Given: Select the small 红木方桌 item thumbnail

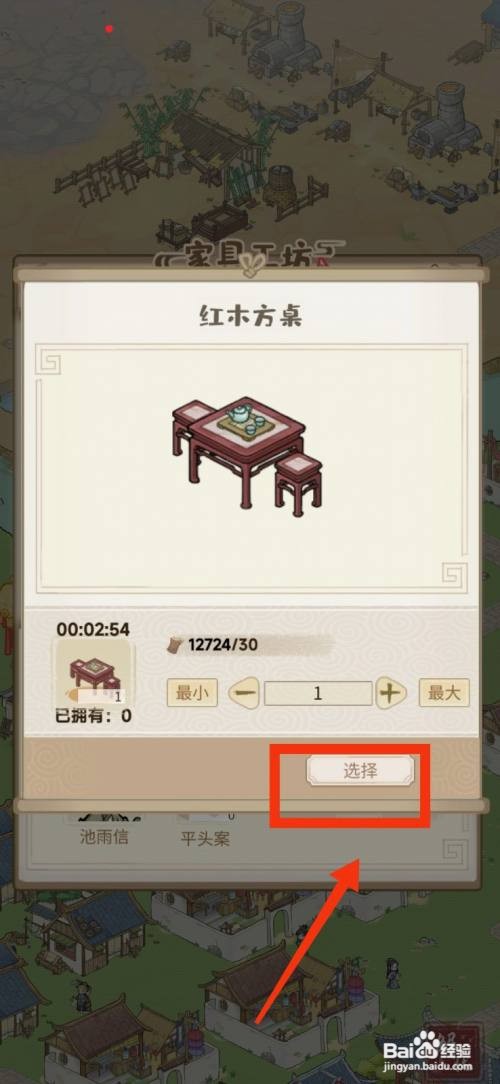Looking at the screenshot, I should pyautogui.click(x=95, y=673).
